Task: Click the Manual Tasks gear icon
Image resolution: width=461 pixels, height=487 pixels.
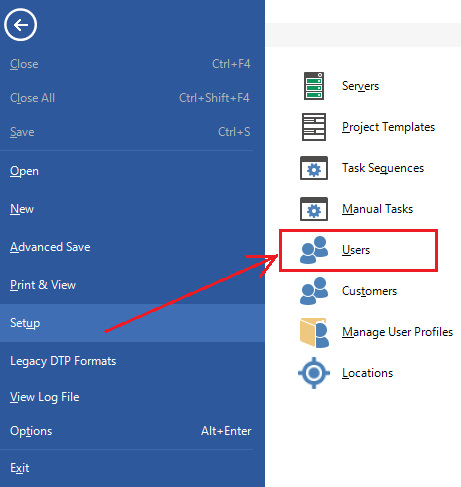Action: pos(314,209)
